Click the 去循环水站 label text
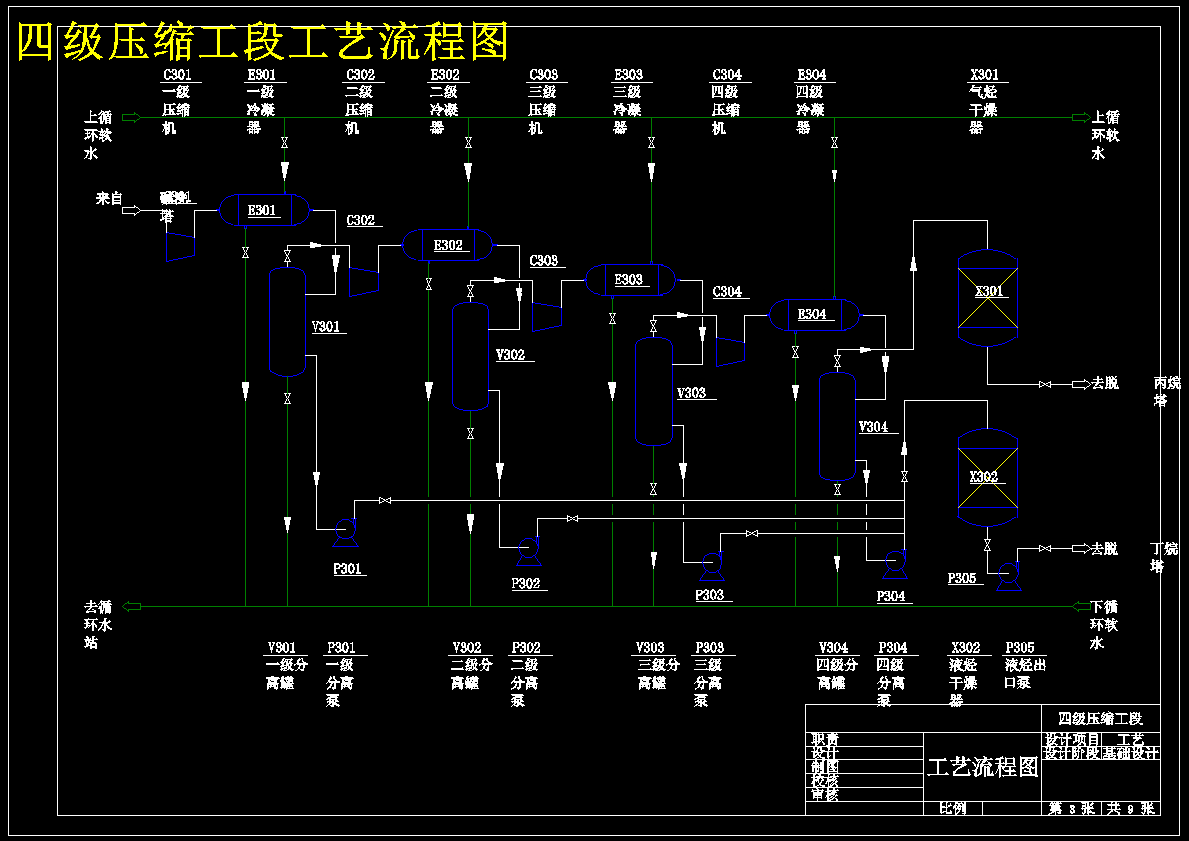 (99, 625)
